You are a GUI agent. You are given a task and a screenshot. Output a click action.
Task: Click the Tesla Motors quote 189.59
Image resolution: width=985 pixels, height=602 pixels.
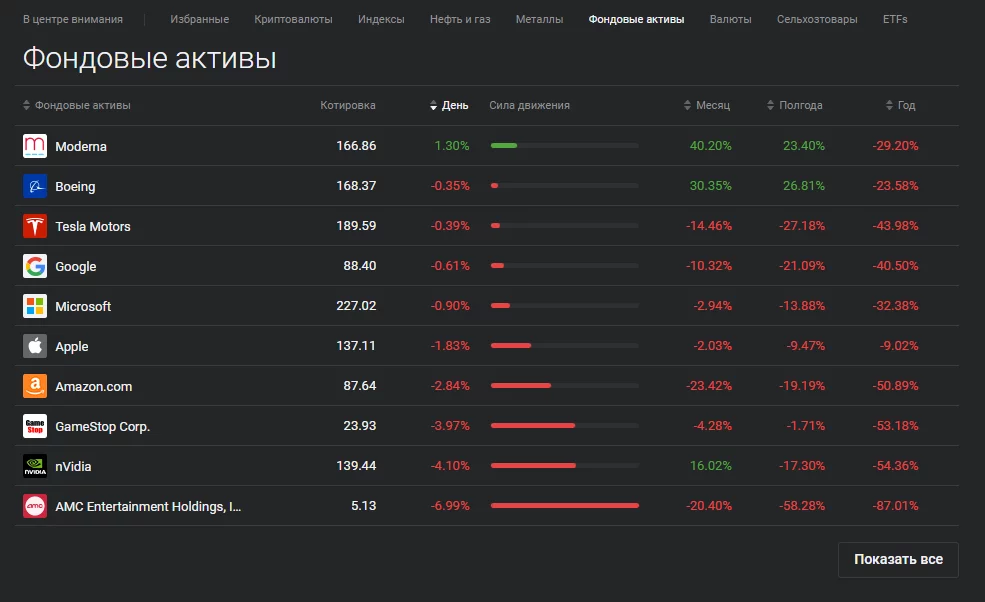tap(356, 226)
